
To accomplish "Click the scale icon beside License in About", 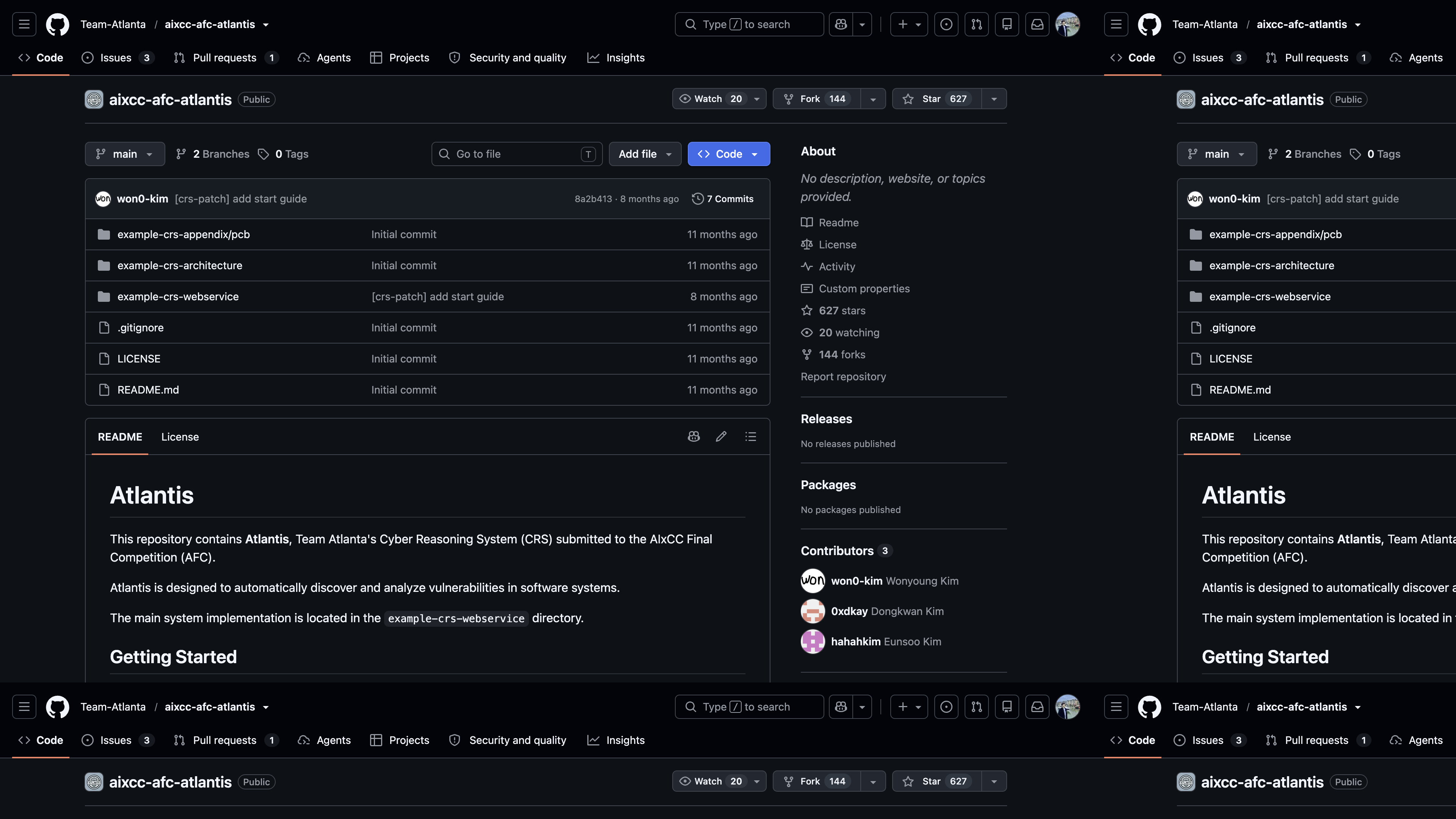I will click(x=806, y=244).
